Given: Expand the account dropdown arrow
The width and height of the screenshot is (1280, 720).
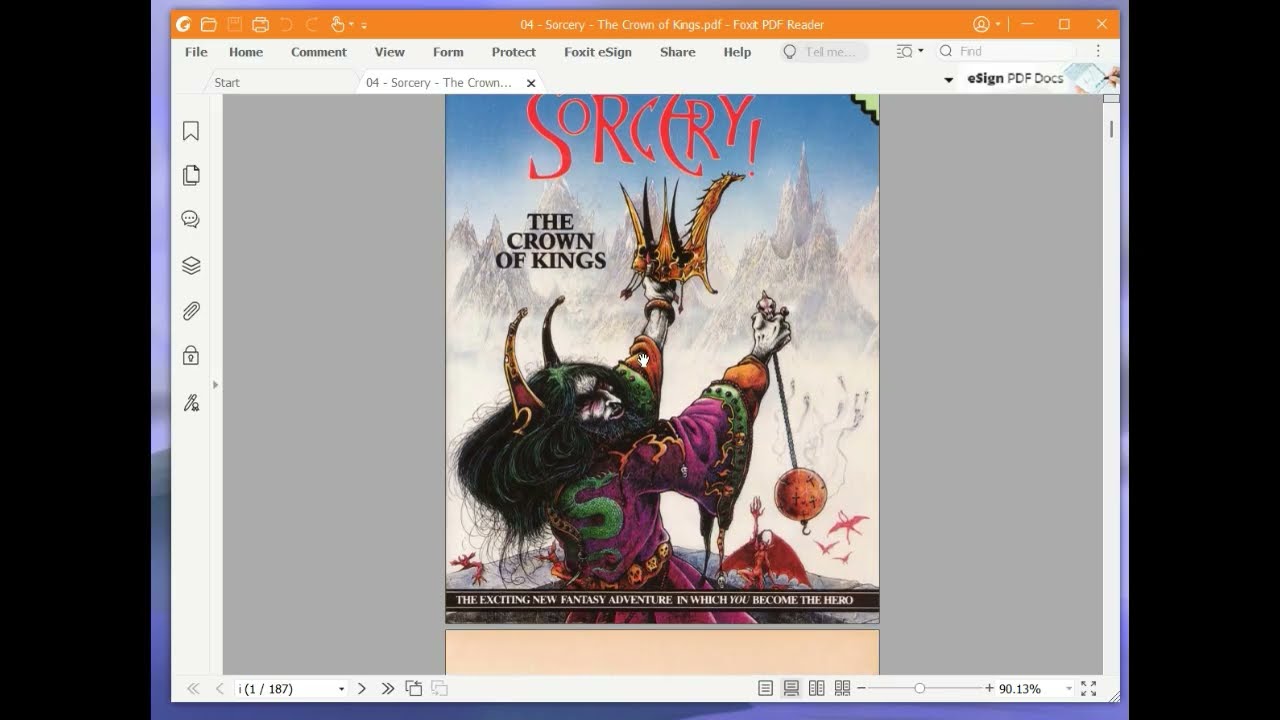Looking at the screenshot, I should [x=997, y=24].
